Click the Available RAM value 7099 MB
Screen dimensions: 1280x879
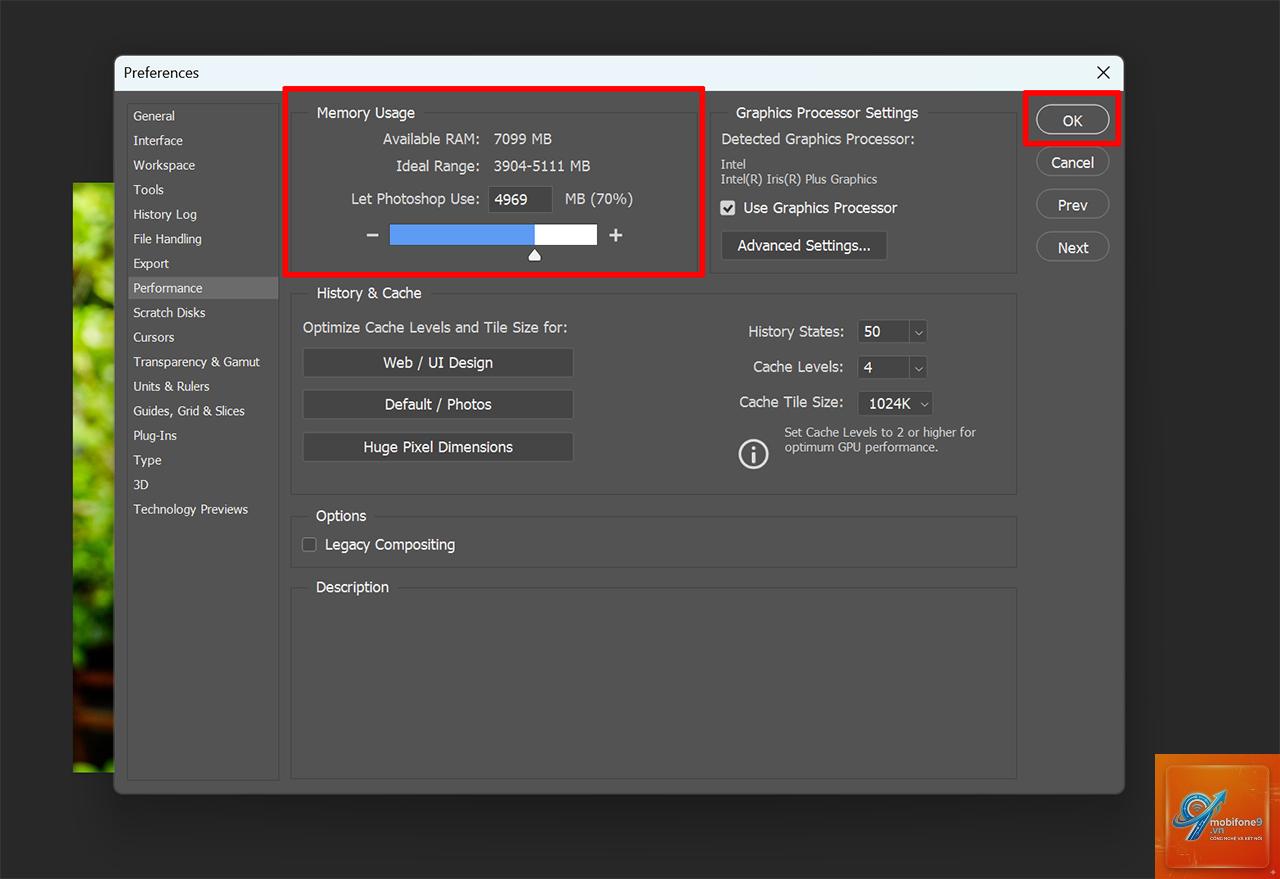pyautogui.click(x=523, y=139)
